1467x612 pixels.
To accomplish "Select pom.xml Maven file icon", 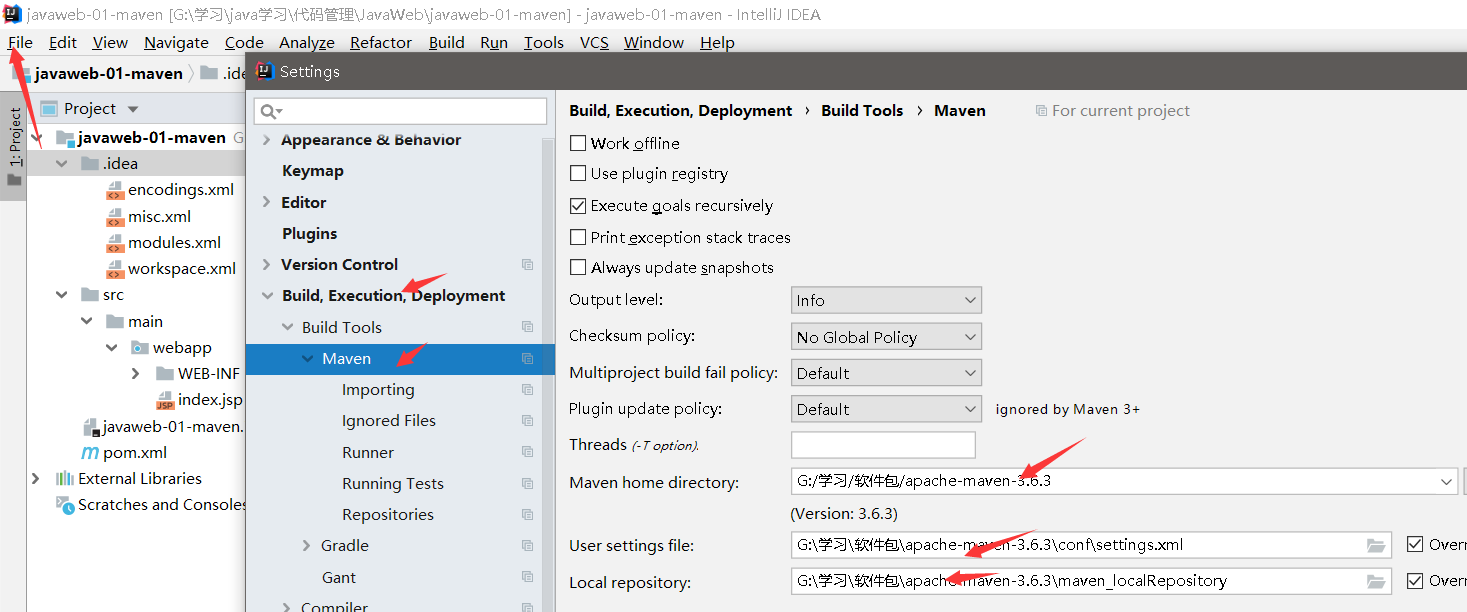I will click(x=89, y=452).
